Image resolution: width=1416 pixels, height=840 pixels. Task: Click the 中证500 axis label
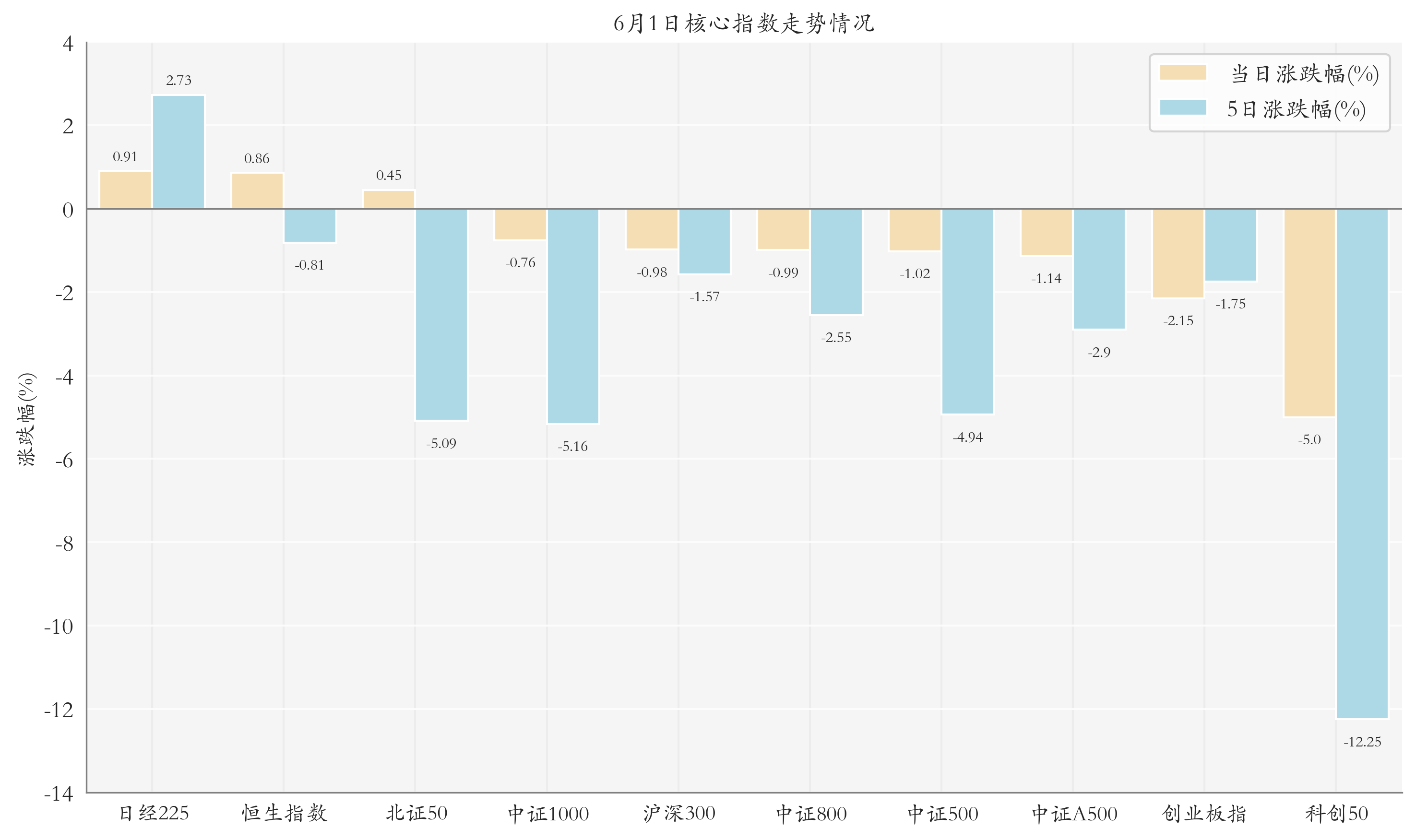[942, 814]
